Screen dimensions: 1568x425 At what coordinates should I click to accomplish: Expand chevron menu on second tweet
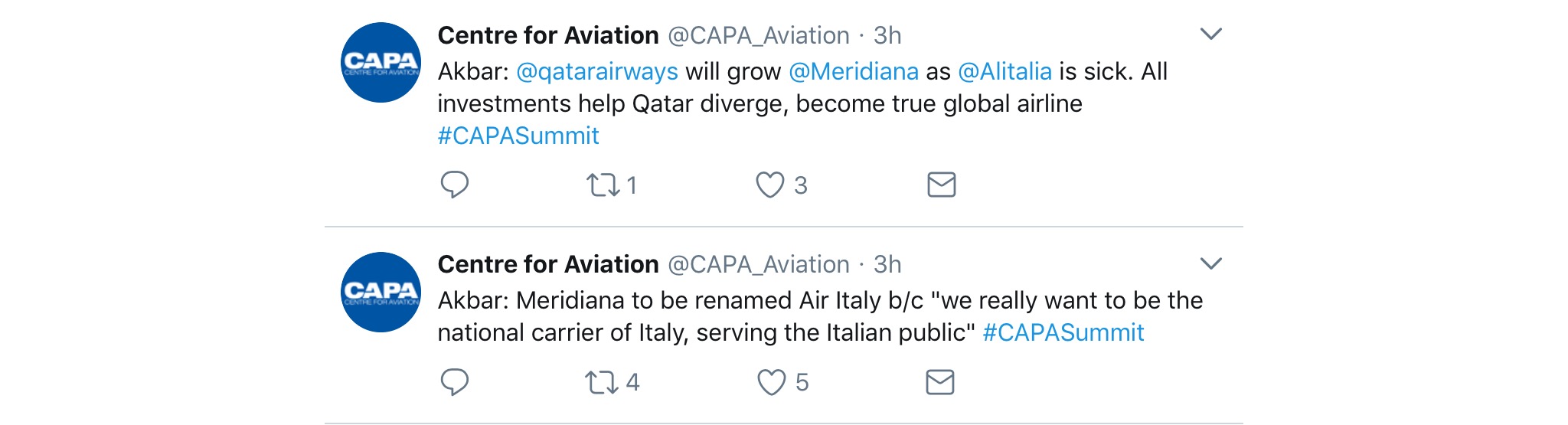[1210, 263]
